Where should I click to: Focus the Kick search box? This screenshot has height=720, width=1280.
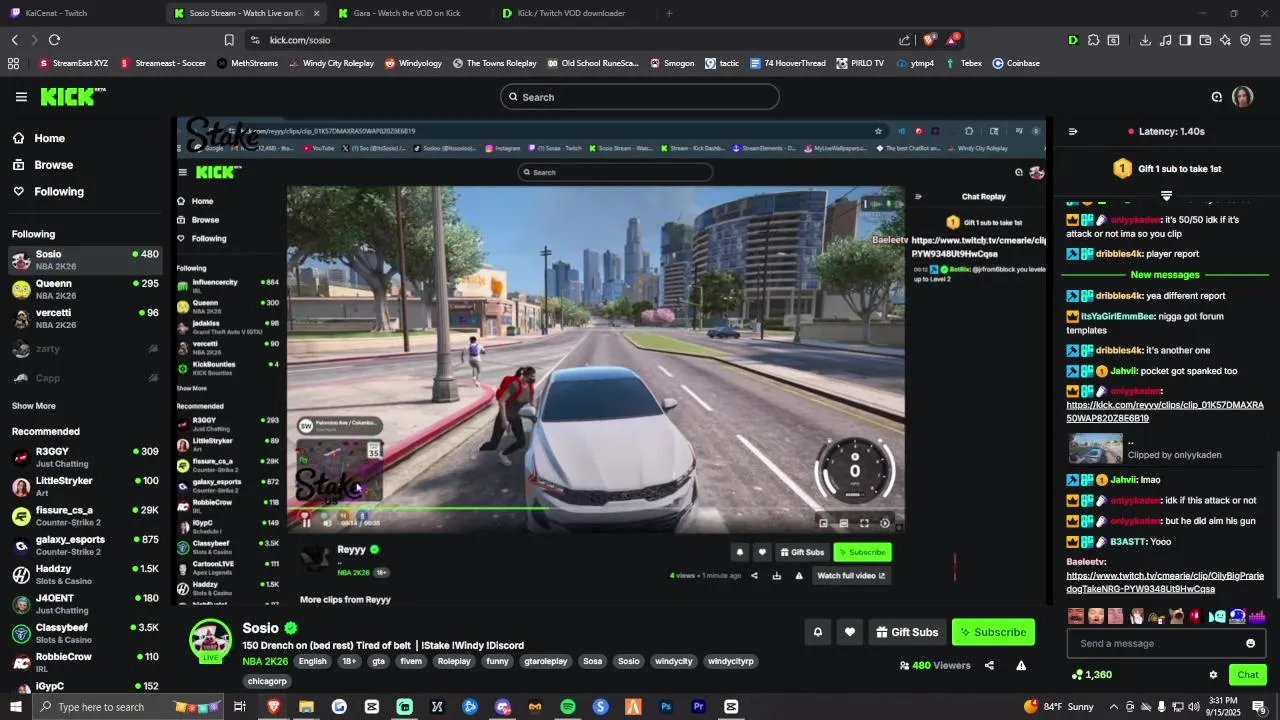point(640,97)
